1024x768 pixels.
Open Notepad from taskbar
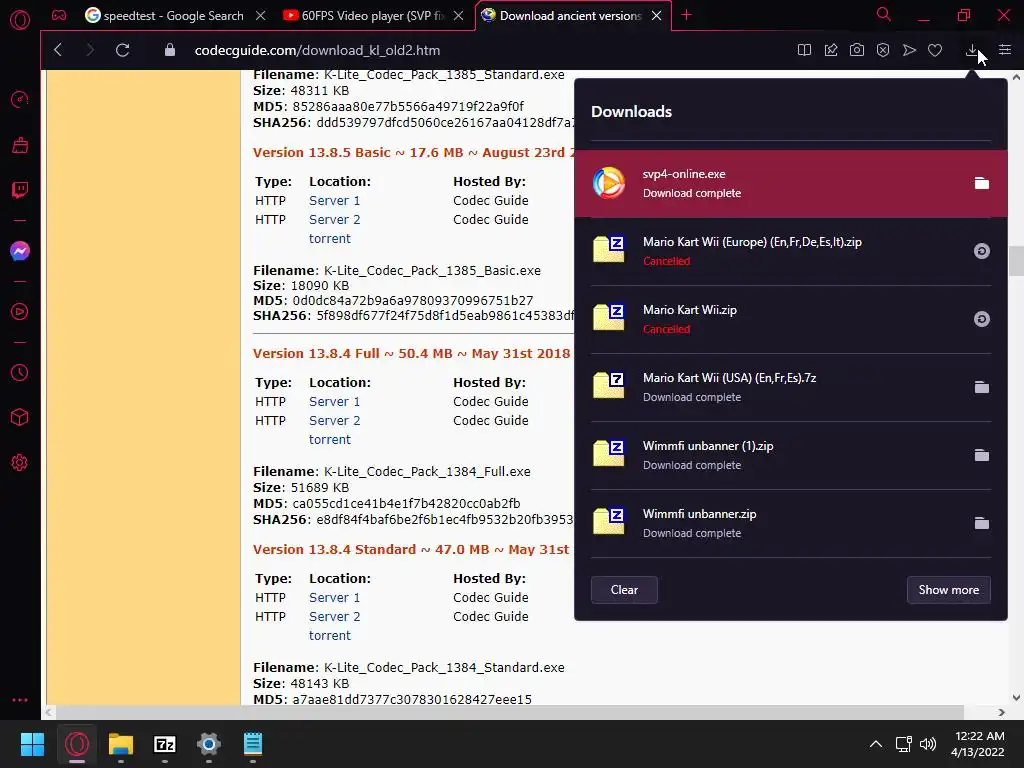pyautogui.click(x=253, y=744)
